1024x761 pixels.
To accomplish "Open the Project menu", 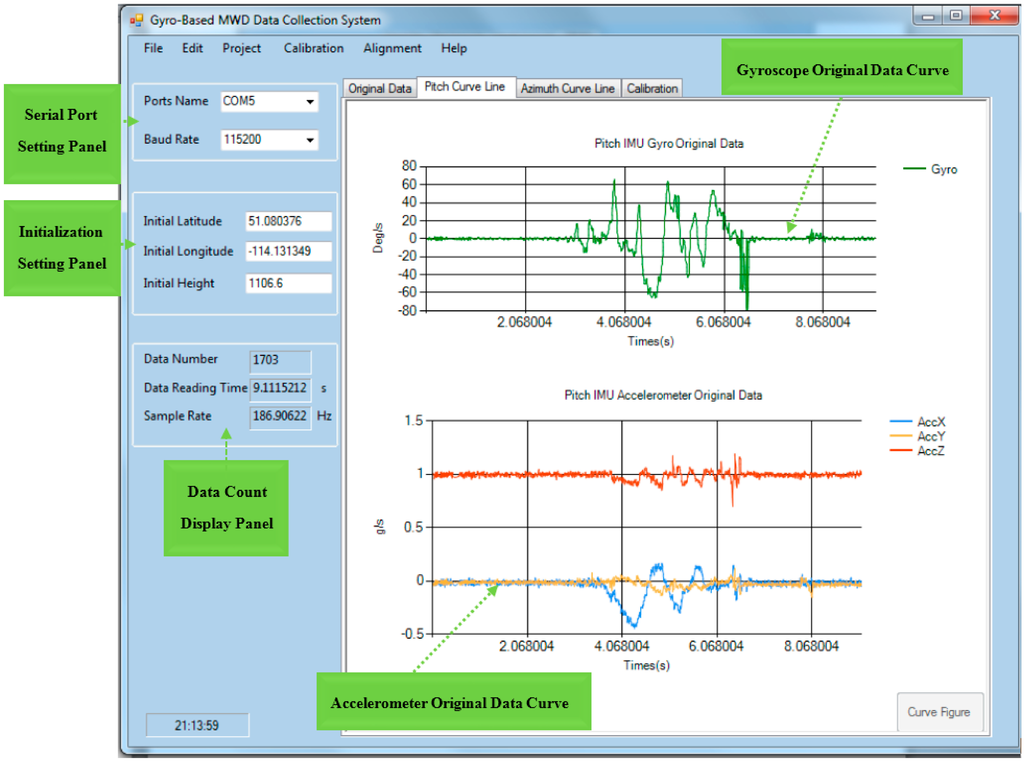I will coord(242,48).
